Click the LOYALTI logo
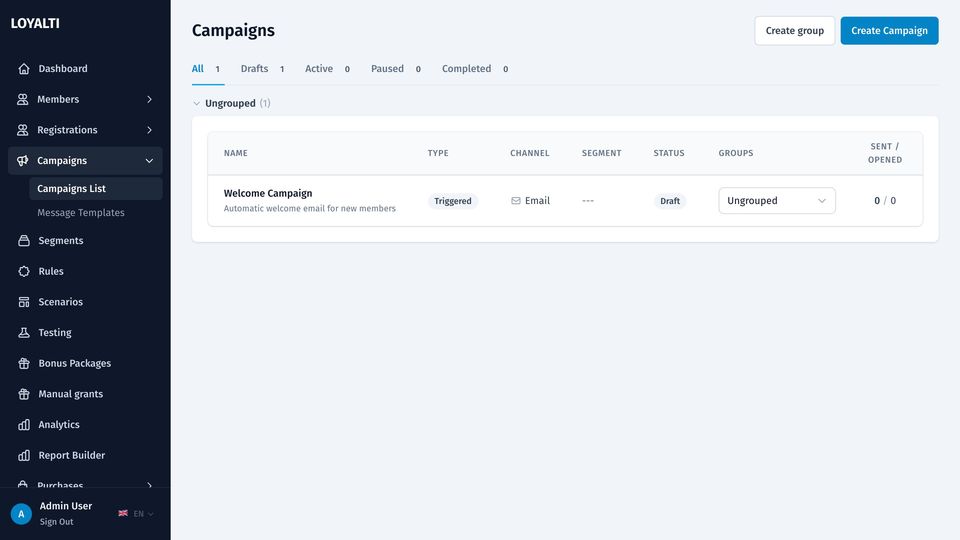Screen dimensions: 960x540 tap(35, 23)
